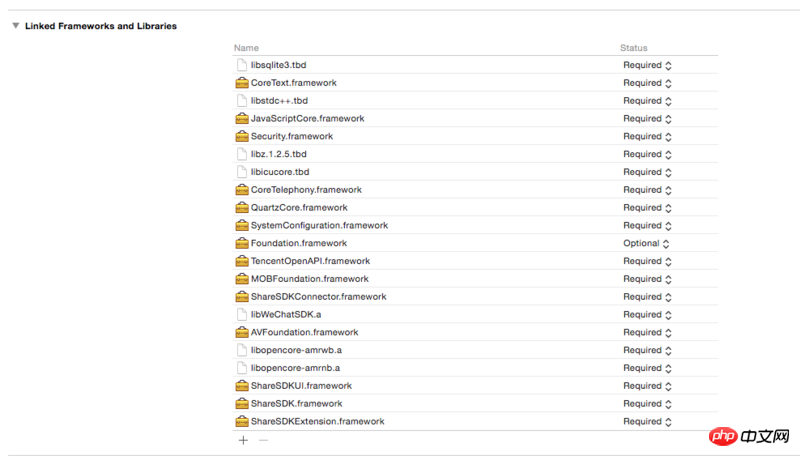Select the text 'JavaScriptCore.framework'
The image size is (800, 456).
point(308,118)
